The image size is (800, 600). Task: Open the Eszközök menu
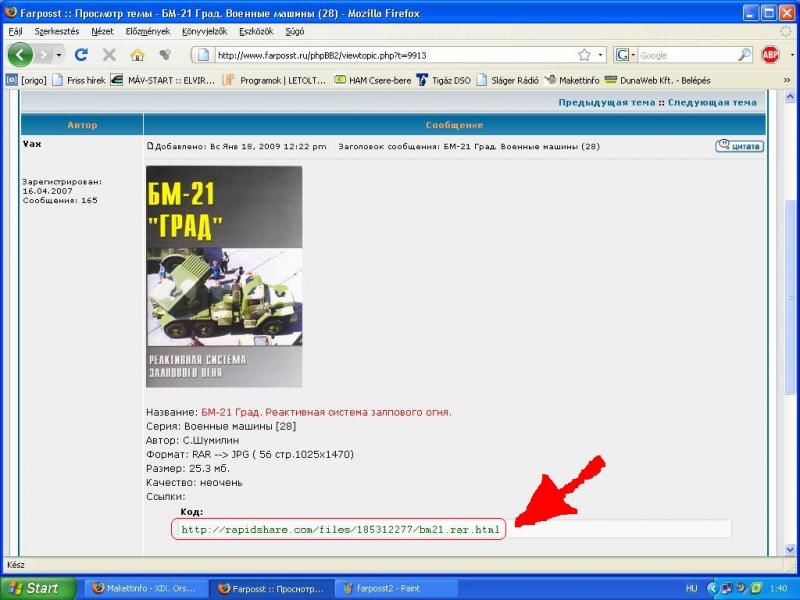[x=255, y=31]
